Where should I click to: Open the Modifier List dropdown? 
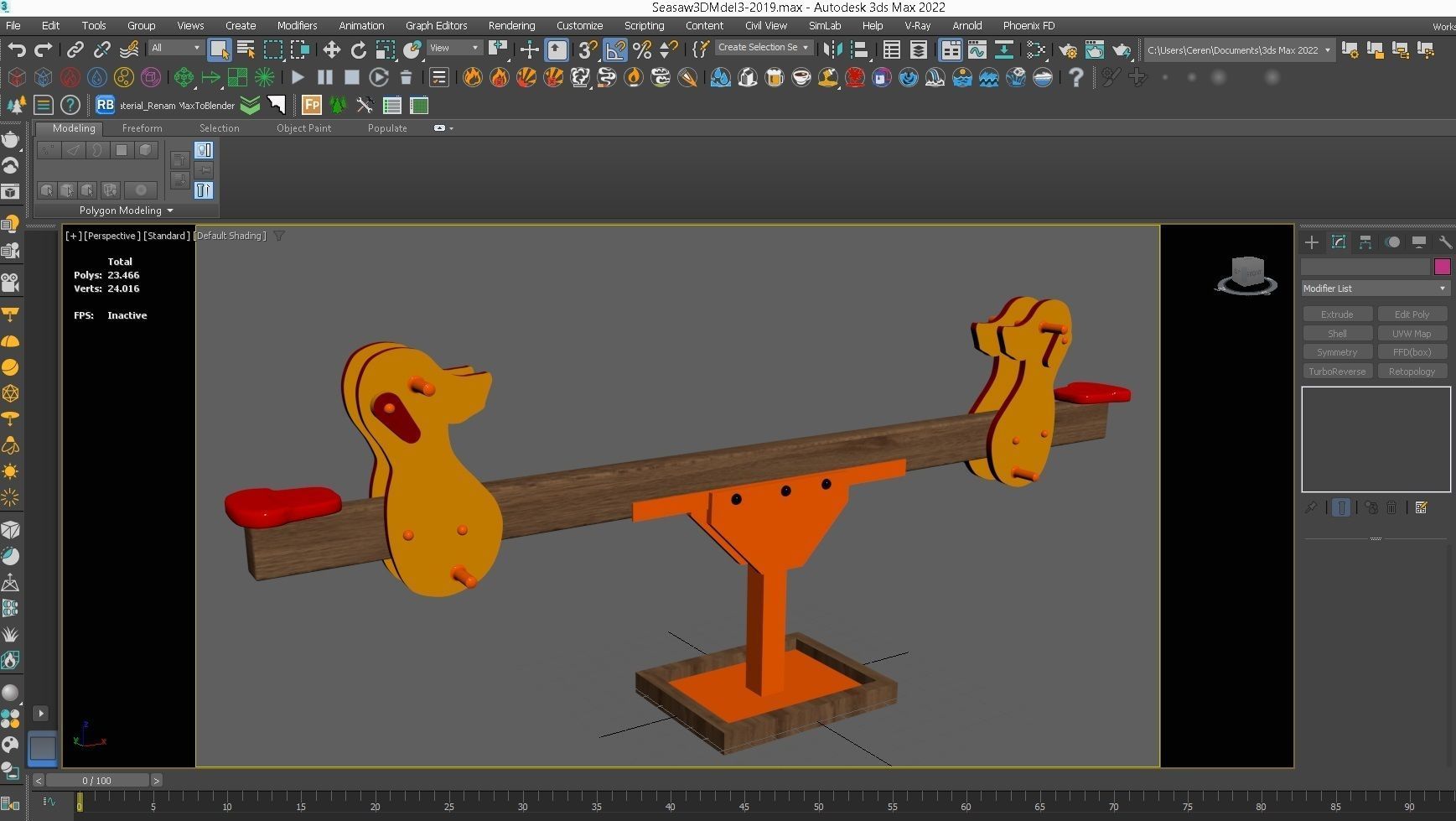[1375, 288]
